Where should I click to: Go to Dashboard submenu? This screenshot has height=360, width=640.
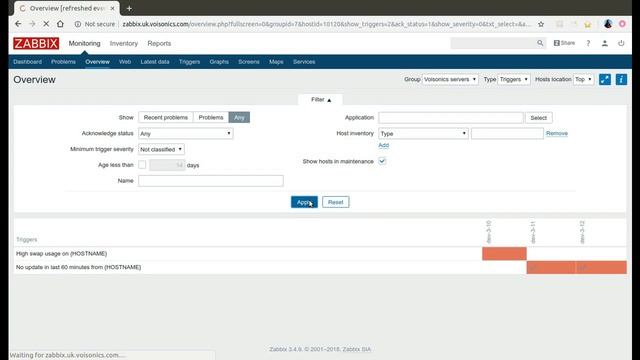27,62
